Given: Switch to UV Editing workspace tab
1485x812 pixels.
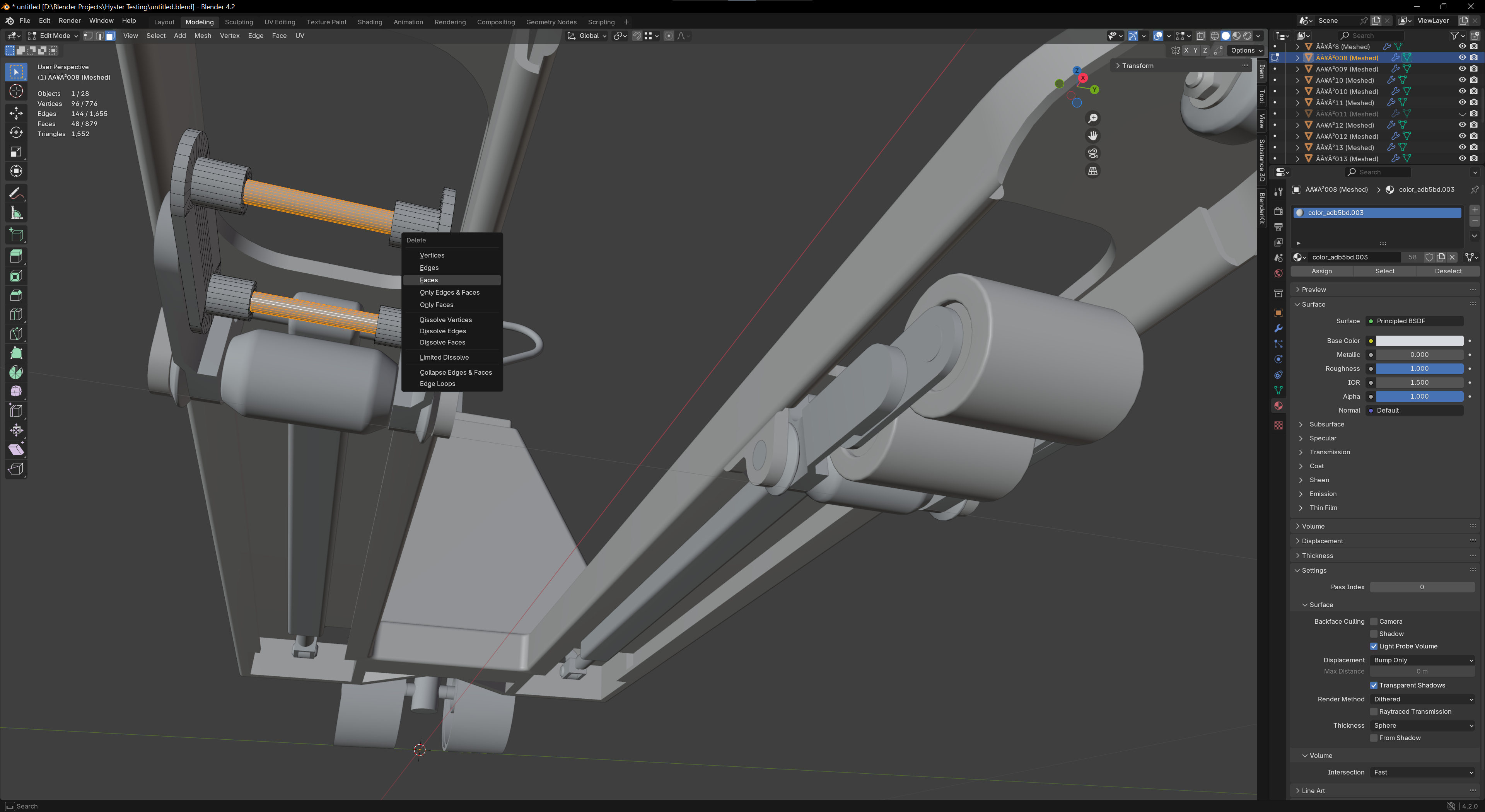Looking at the screenshot, I should click(x=280, y=22).
